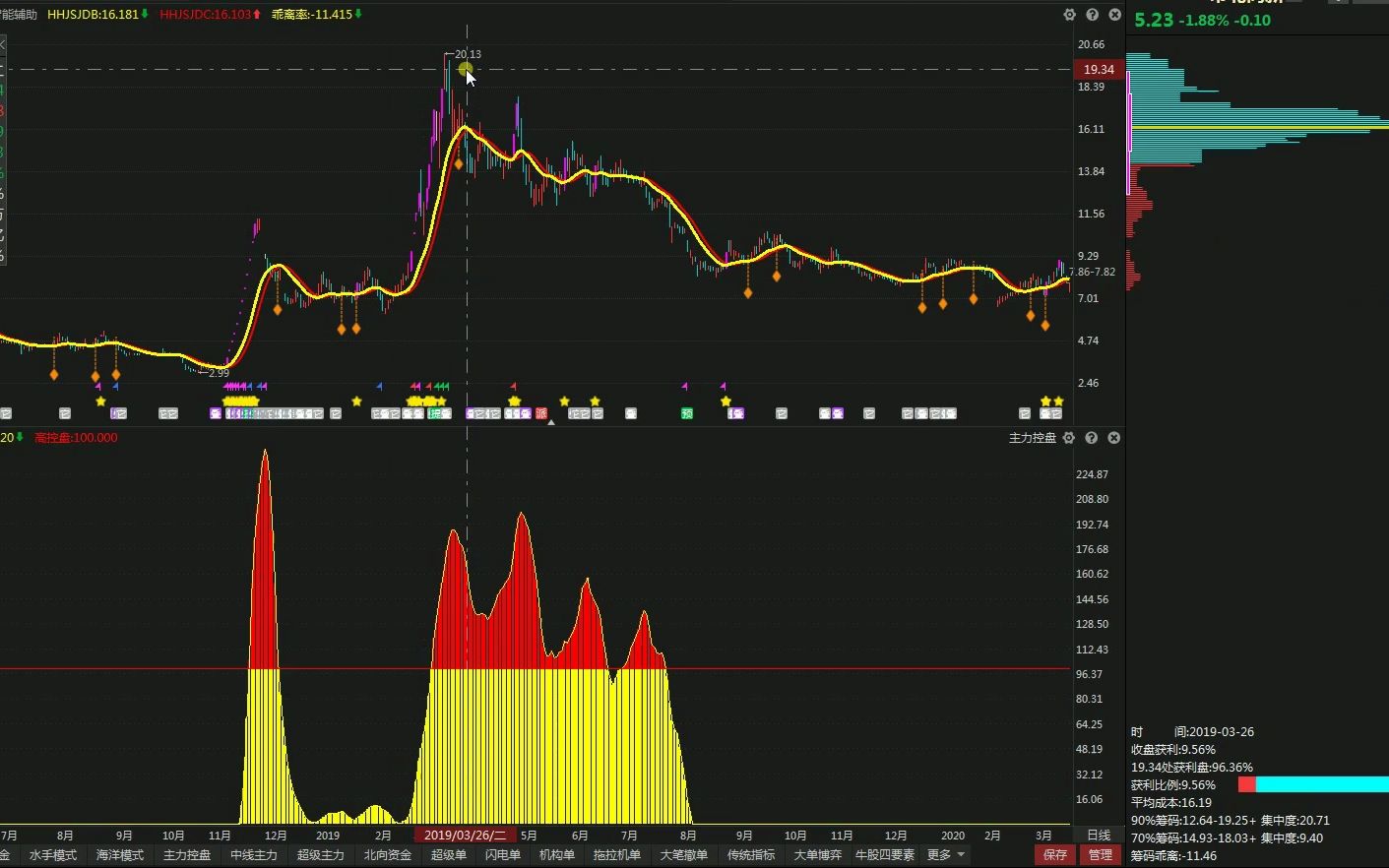This screenshot has width=1389, height=868.
Task: Click the small triangle marker below event row
Action: pos(551,422)
